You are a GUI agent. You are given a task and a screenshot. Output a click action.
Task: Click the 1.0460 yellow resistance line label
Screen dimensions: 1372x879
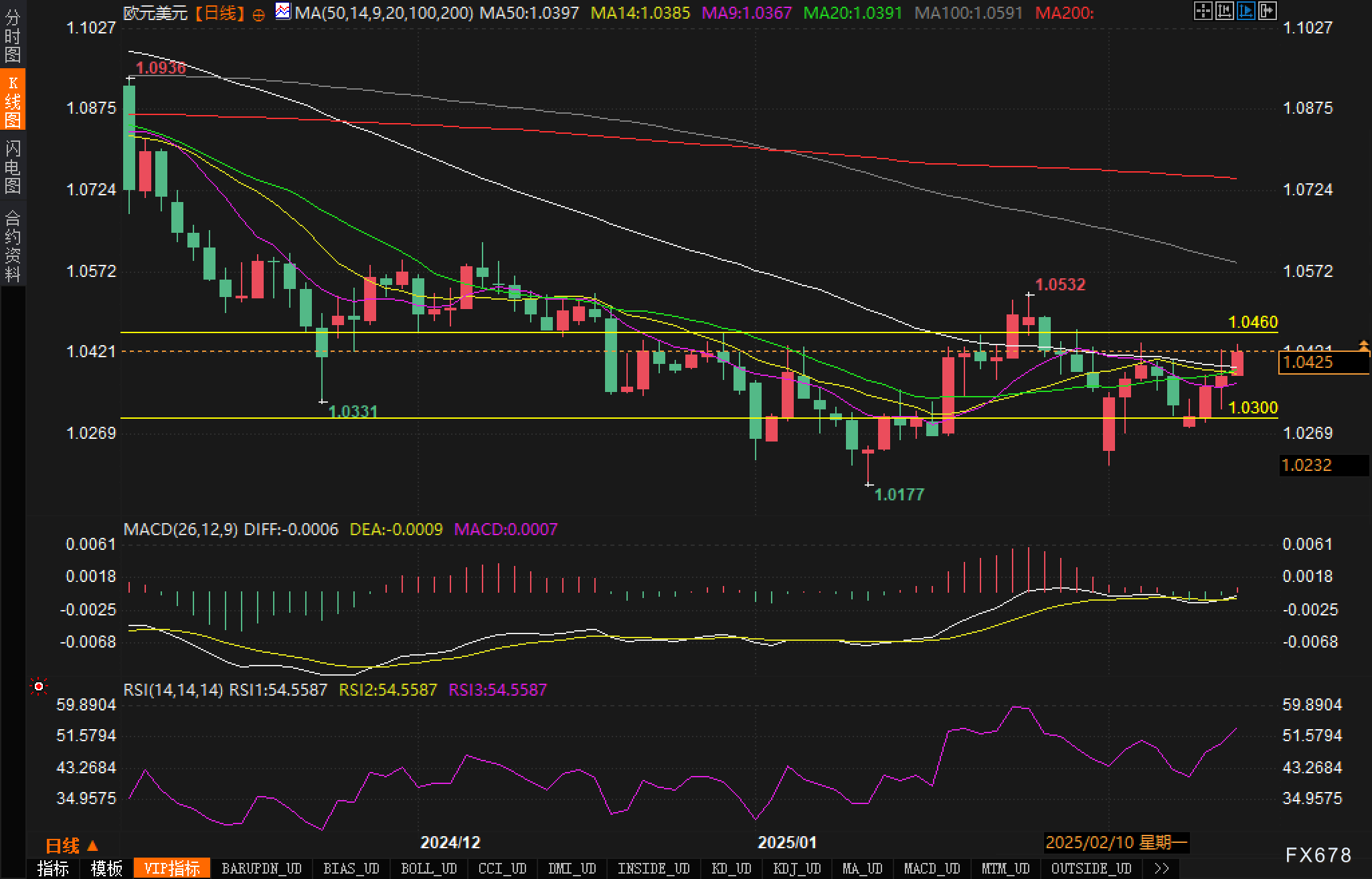click(1253, 322)
